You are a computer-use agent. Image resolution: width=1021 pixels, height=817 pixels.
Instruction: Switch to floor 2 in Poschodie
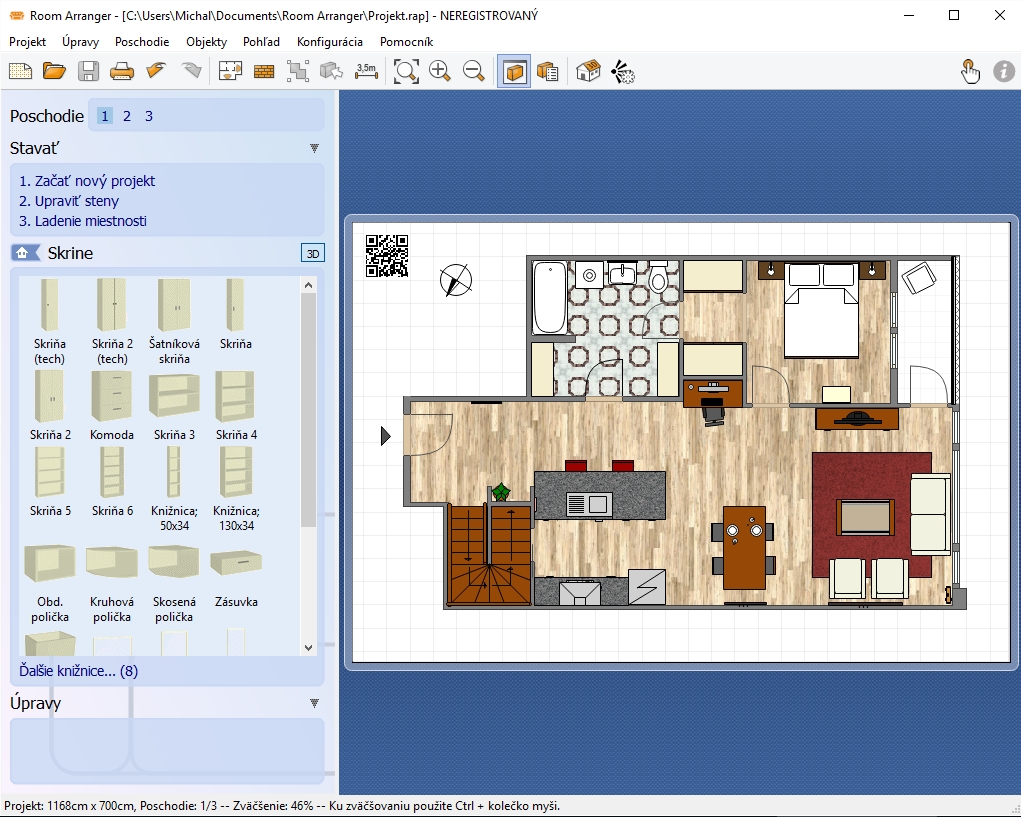coord(127,116)
